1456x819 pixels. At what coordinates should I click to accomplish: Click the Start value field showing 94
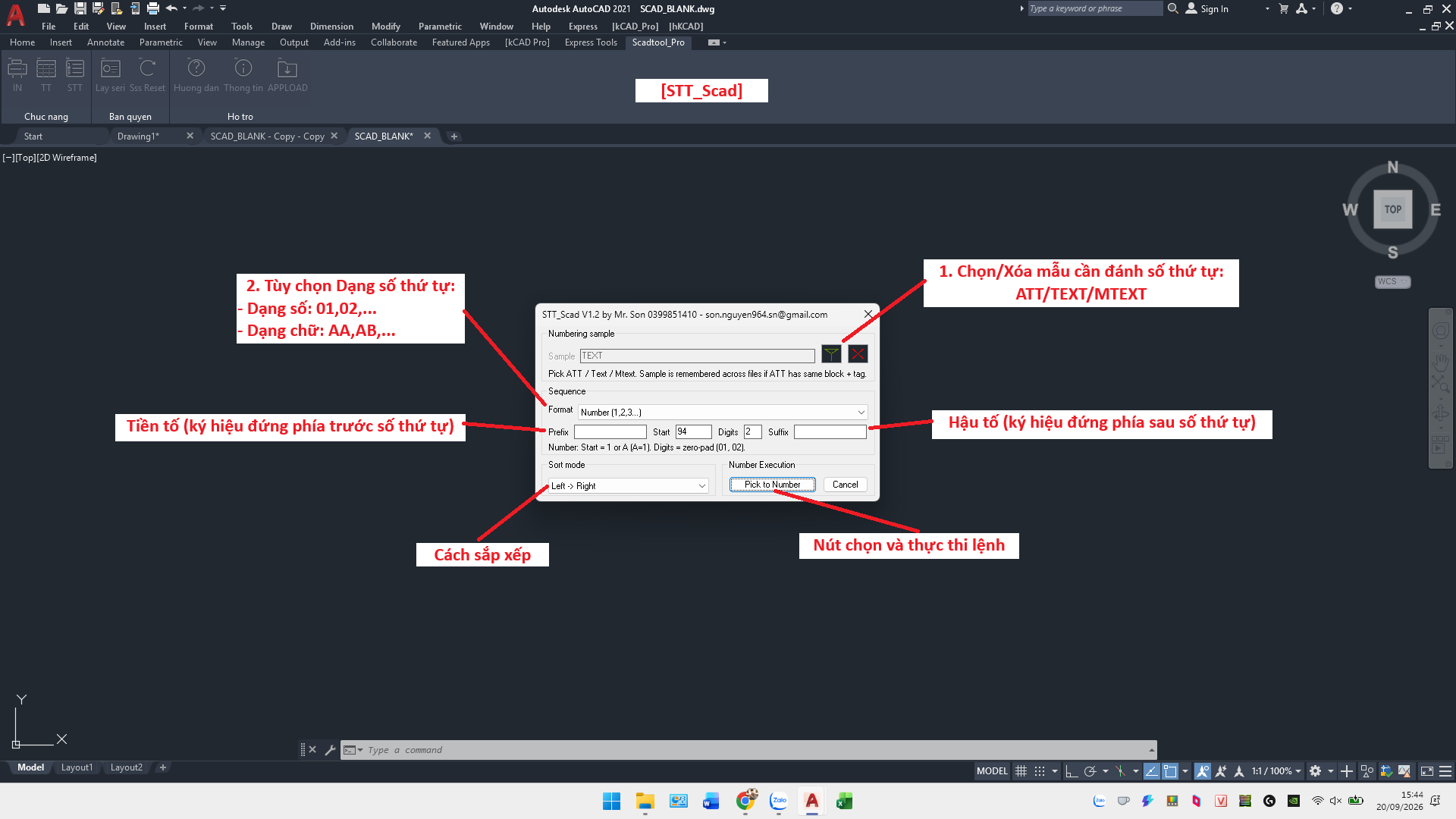point(694,432)
